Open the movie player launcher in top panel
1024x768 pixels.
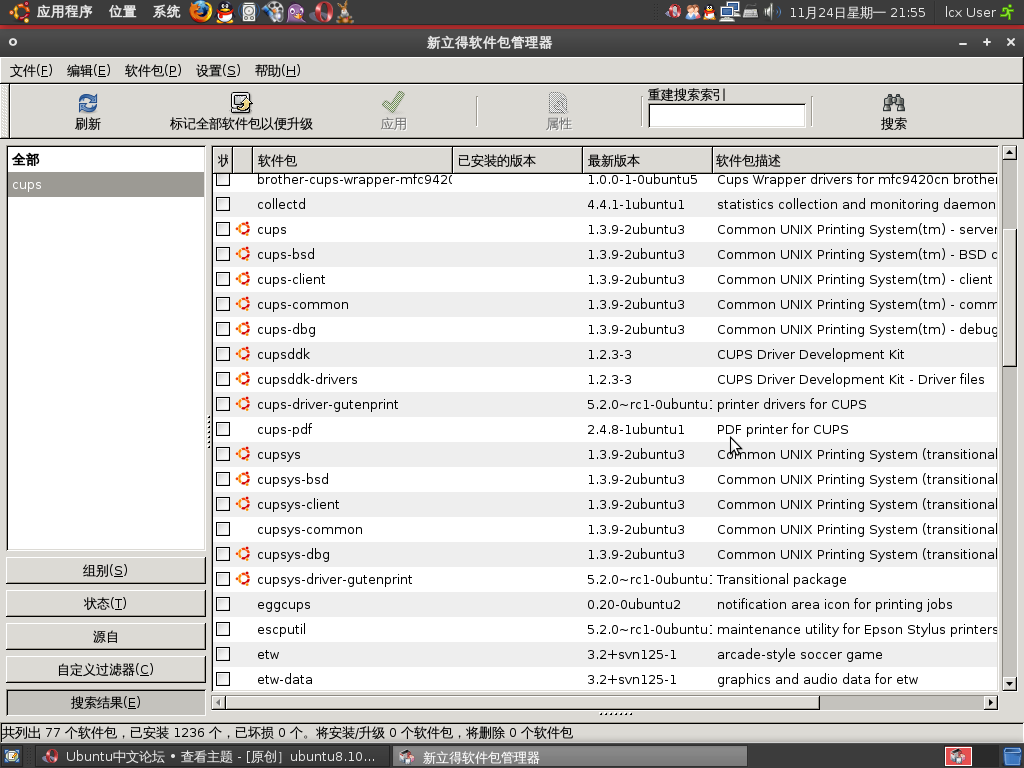274,12
